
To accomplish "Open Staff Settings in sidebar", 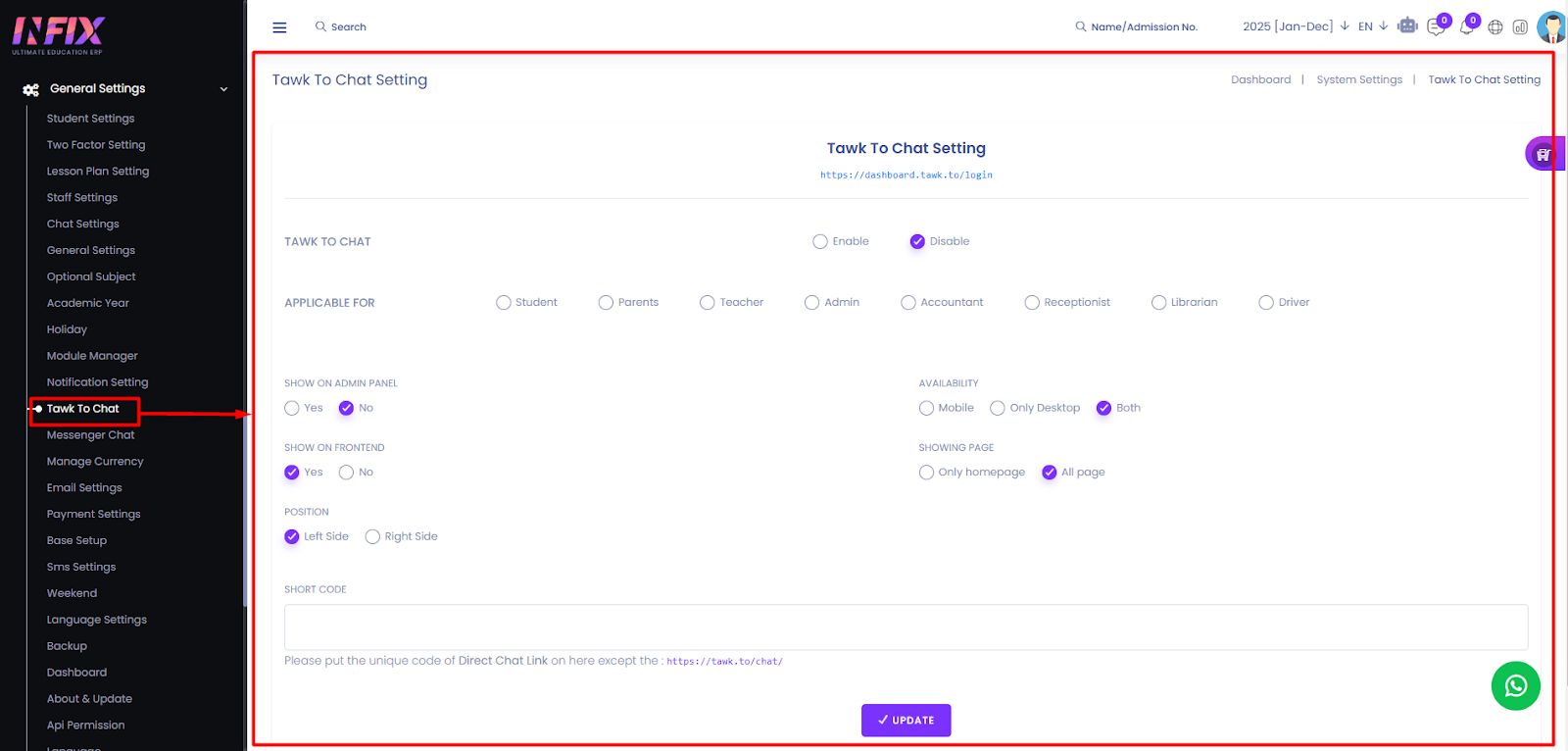I will click(82, 198).
